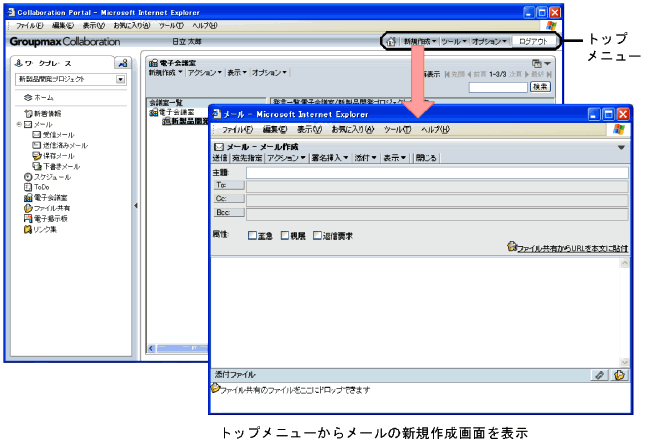Click the paperclip attach icon in attachment bar
Viewport: 666px width, 448px height.
coord(599,375)
